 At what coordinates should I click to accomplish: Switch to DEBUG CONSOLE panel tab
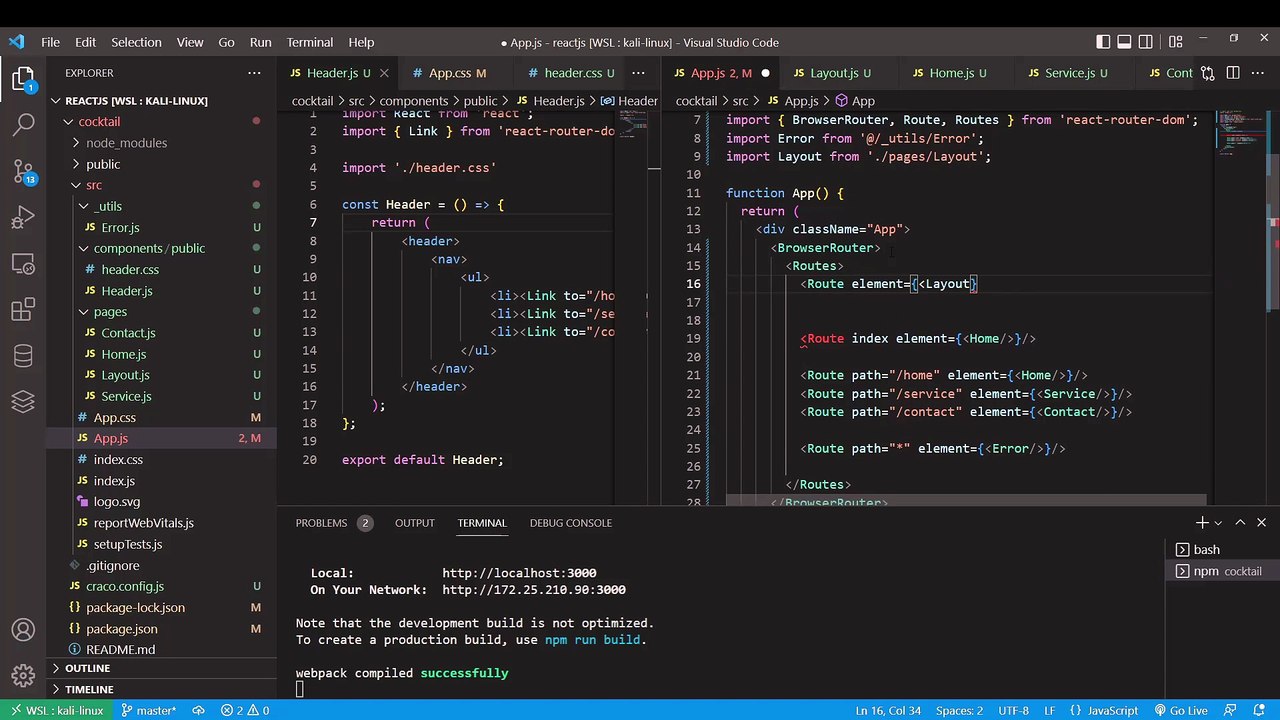click(x=570, y=523)
